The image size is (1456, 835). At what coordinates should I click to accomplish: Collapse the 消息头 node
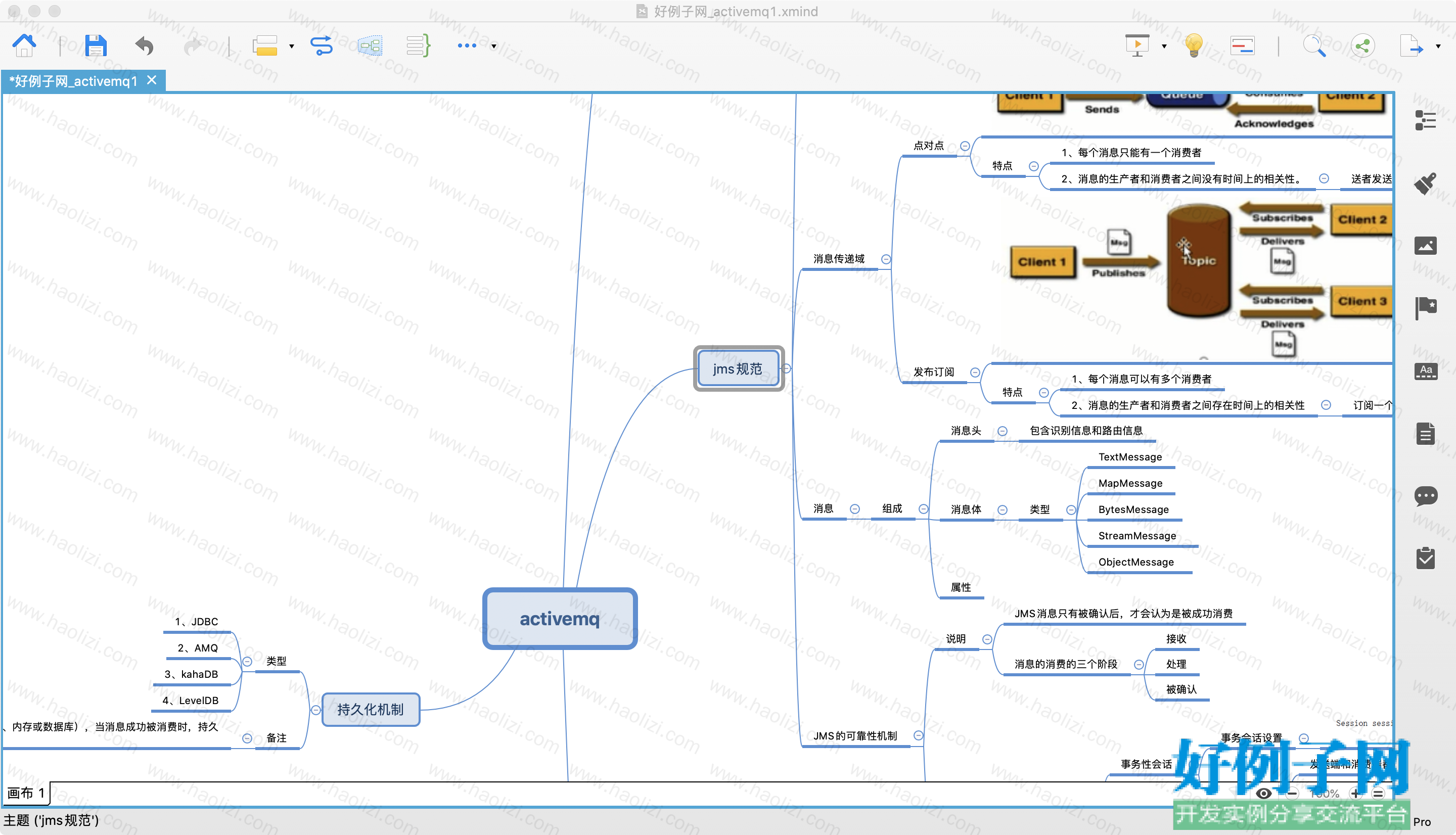[1003, 431]
